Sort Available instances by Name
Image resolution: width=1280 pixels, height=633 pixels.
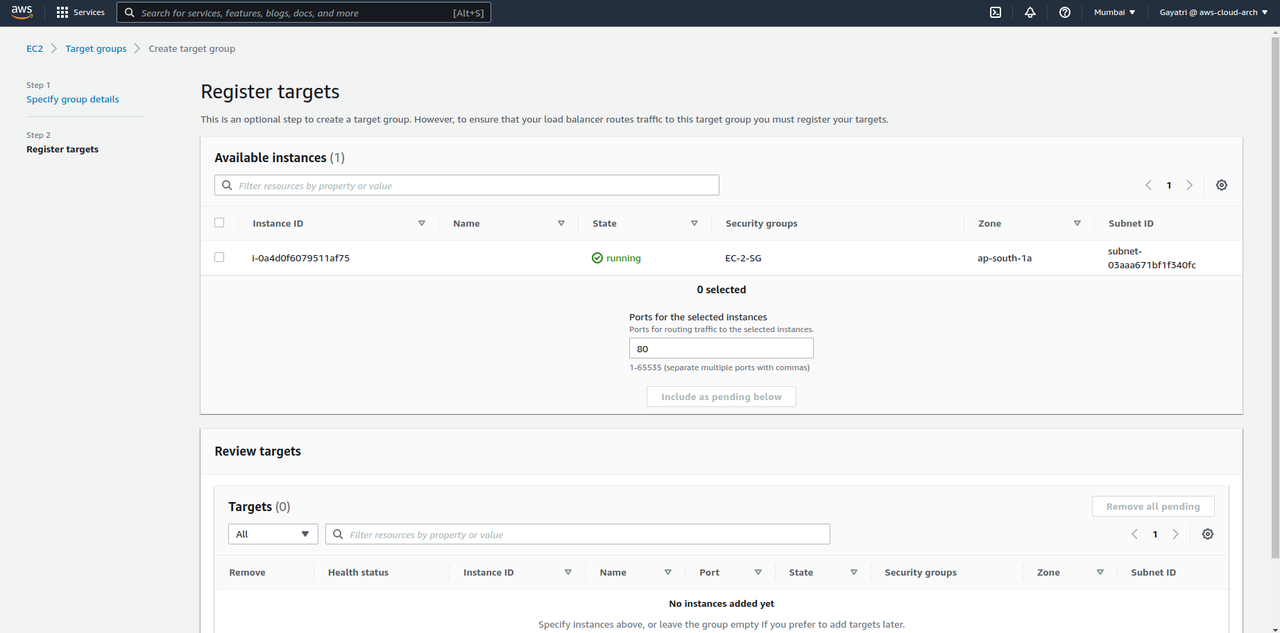561,223
